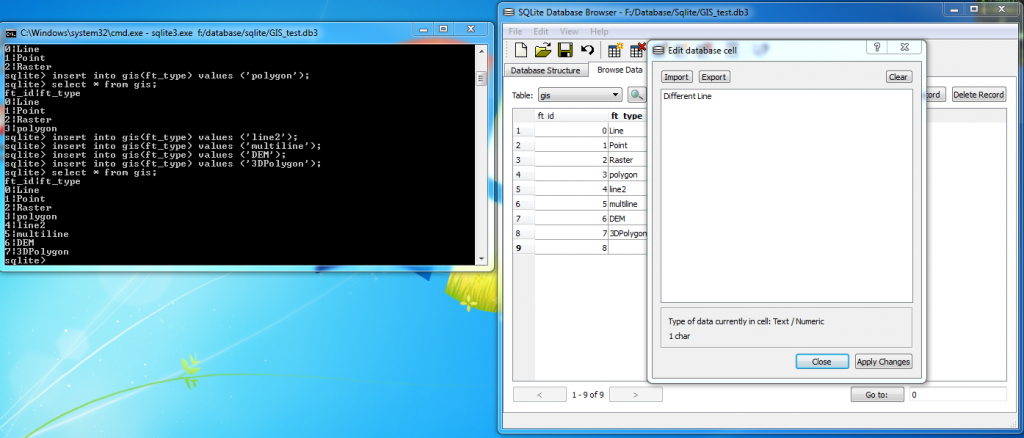Viewport: 1024px width, 438px height.
Task: Click the Delete Record button
Action: click(x=978, y=95)
